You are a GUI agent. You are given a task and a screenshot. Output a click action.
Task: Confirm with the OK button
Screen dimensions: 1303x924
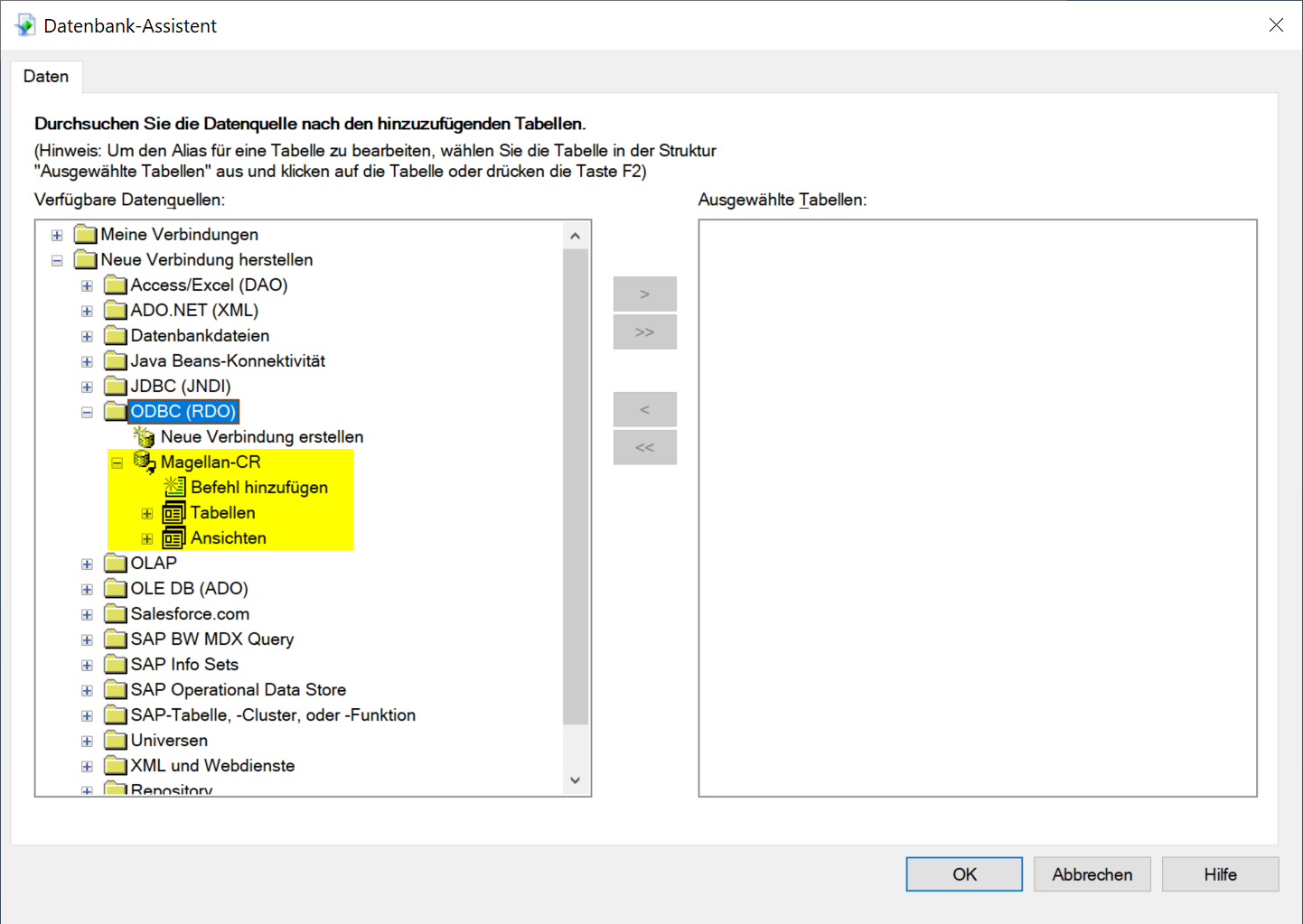[x=964, y=874]
